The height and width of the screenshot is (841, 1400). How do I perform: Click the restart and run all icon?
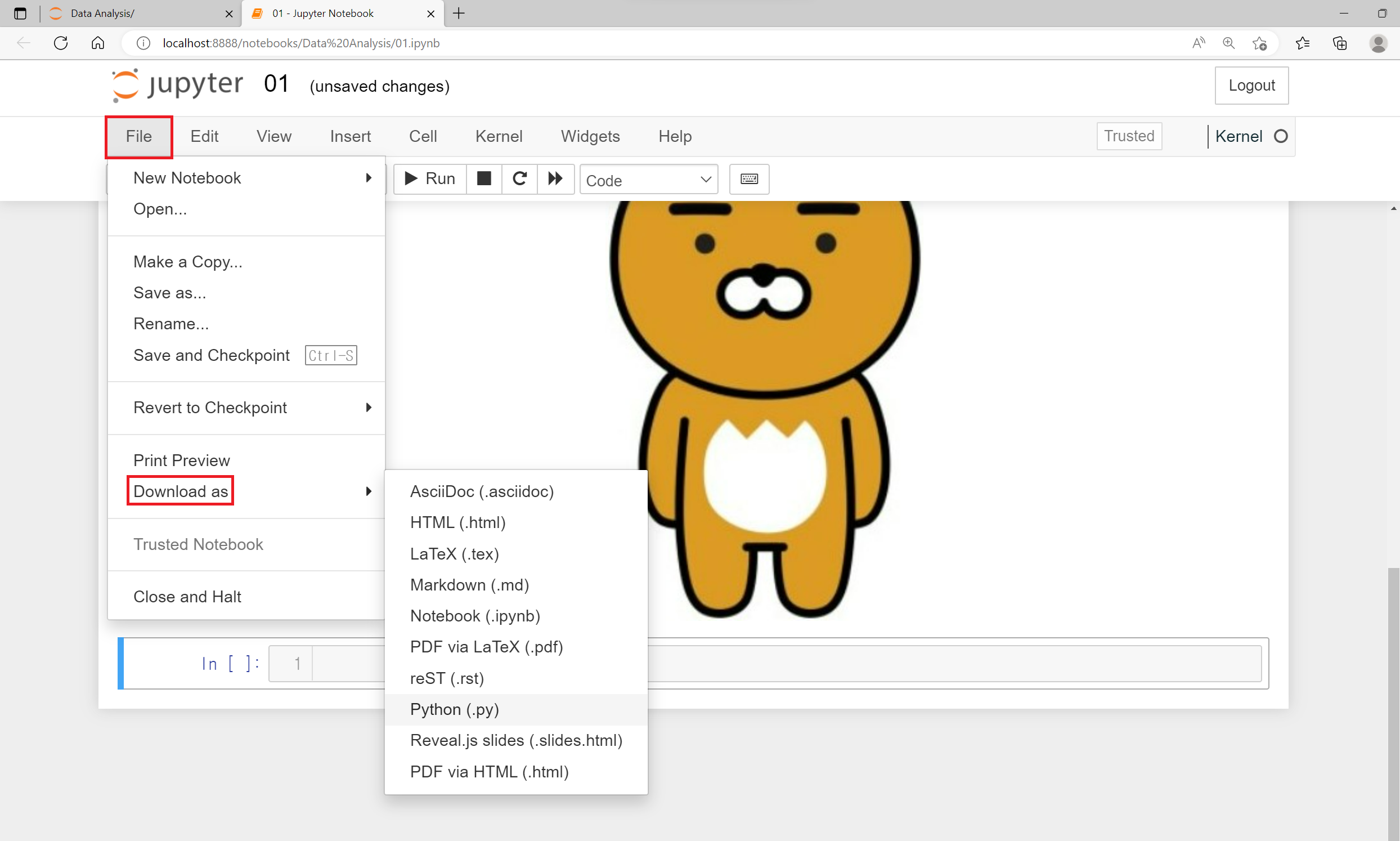click(555, 179)
